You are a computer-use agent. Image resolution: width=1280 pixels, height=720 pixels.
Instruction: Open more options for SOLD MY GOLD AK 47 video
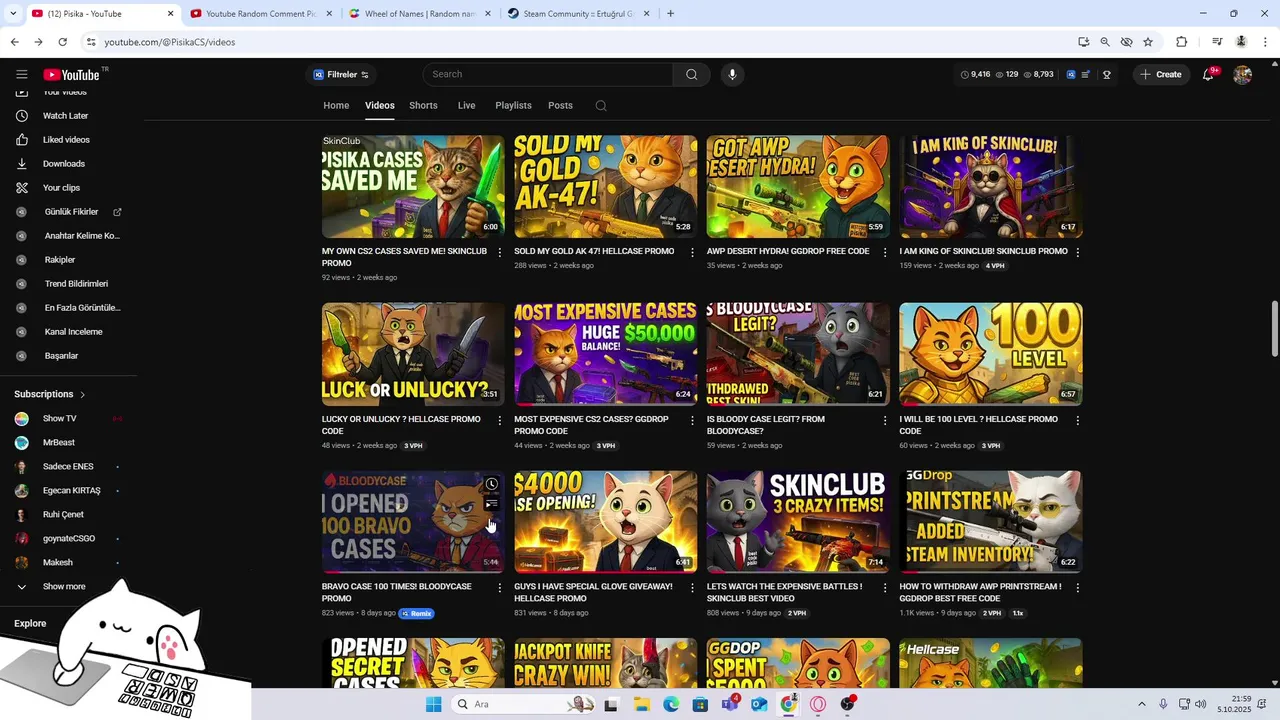point(692,252)
